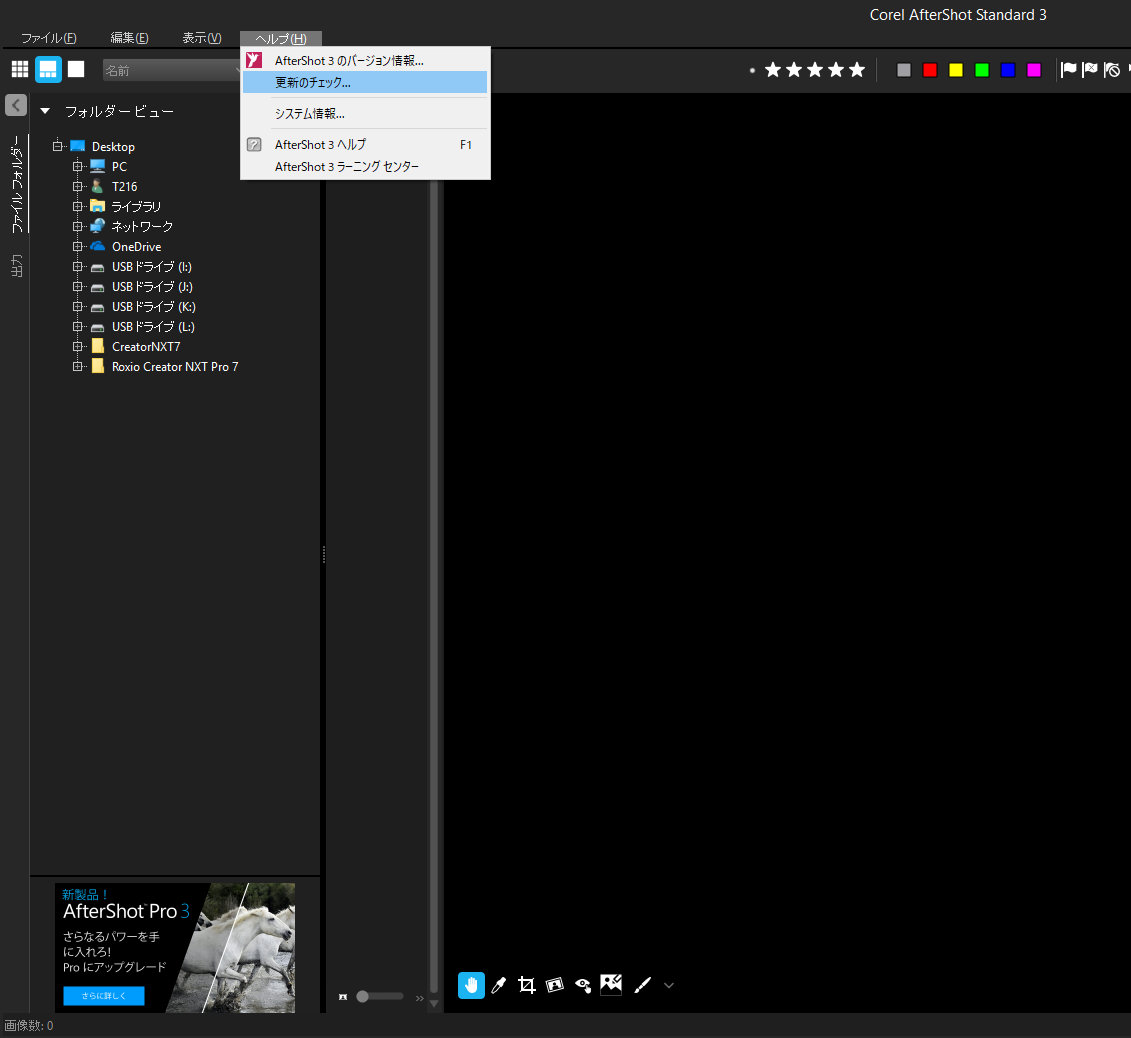Screen dimensions: 1131x1038
Task: Click the Desktop monitor icon
Action: pyautogui.click(x=78, y=146)
